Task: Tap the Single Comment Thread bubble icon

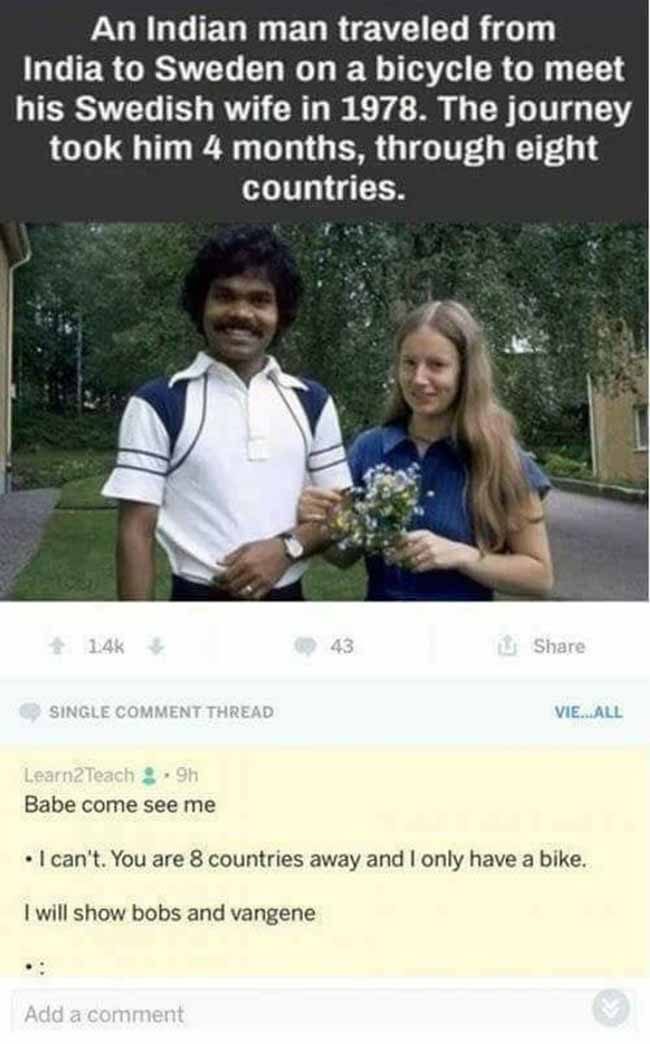Action: point(30,712)
